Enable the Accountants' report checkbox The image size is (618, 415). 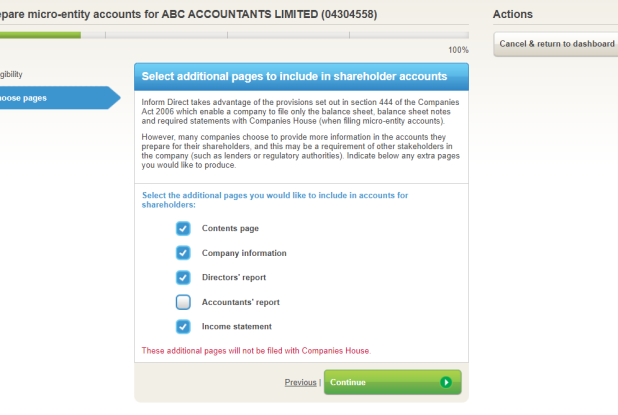[x=183, y=302]
